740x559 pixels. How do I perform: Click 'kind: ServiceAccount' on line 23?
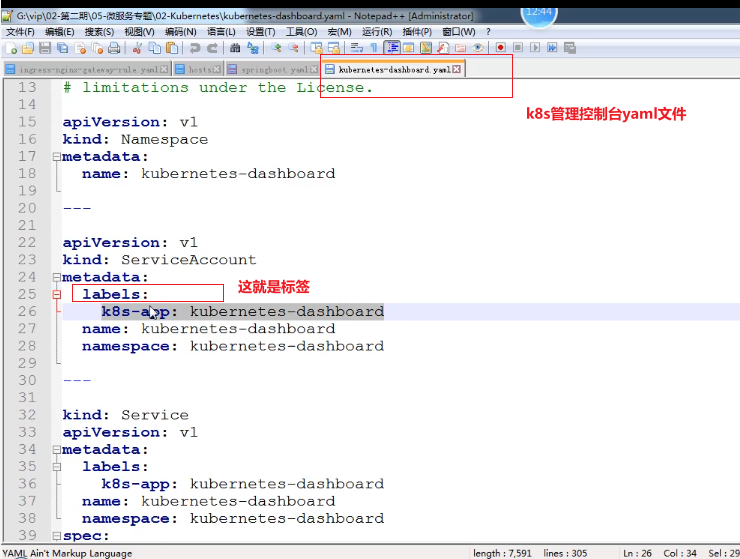159,260
